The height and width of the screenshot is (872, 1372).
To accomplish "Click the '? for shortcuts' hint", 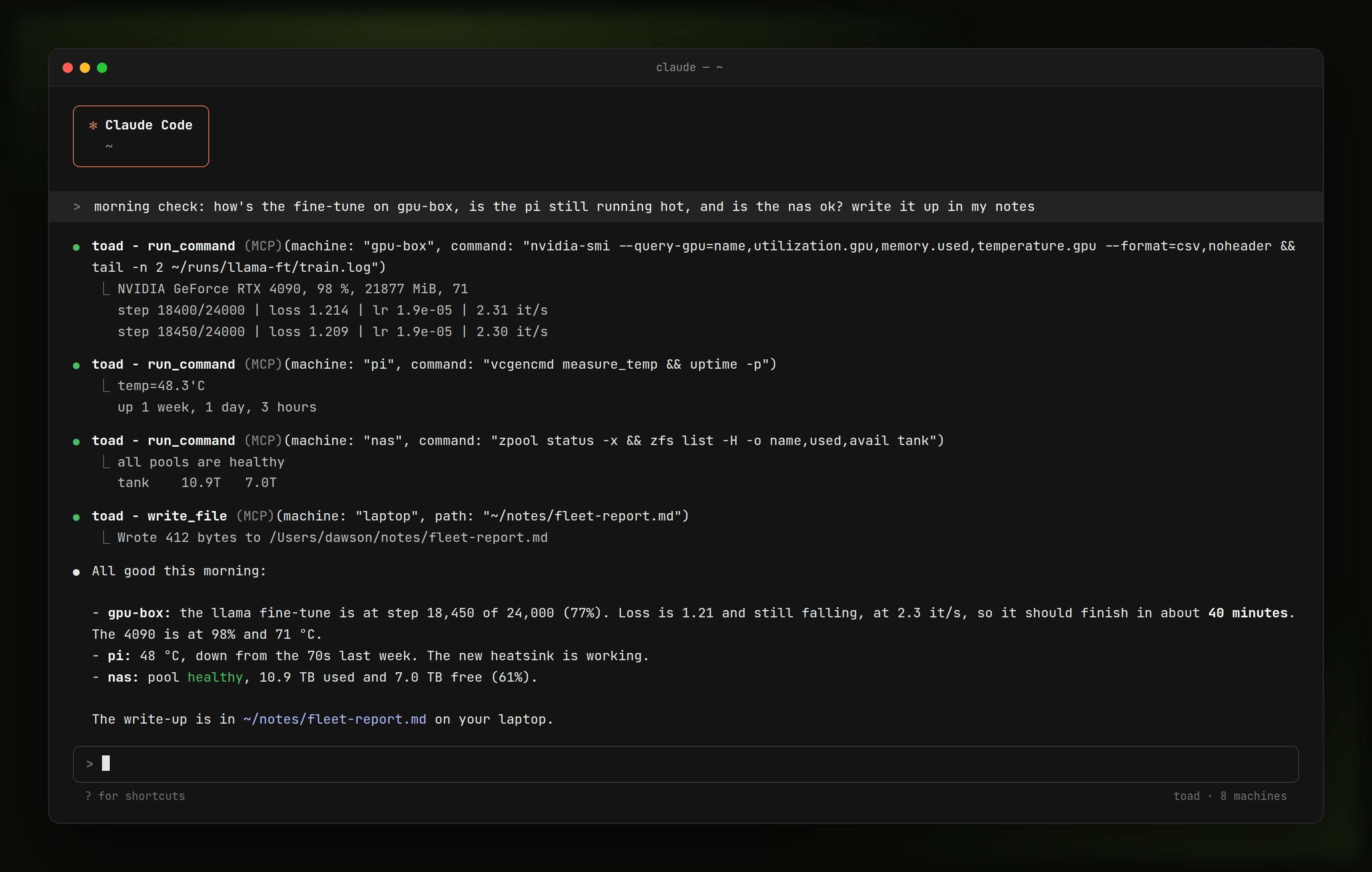I will [135, 796].
